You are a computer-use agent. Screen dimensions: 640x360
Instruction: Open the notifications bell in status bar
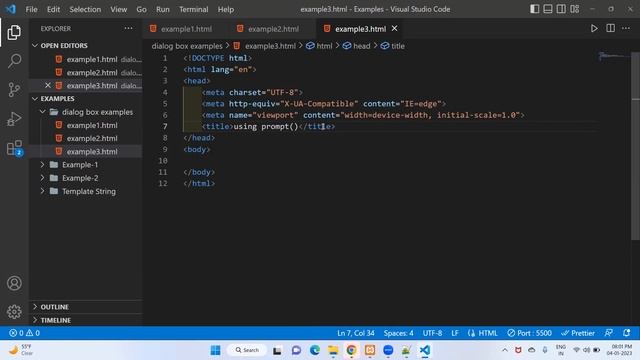pyautogui.click(x=627, y=333)
